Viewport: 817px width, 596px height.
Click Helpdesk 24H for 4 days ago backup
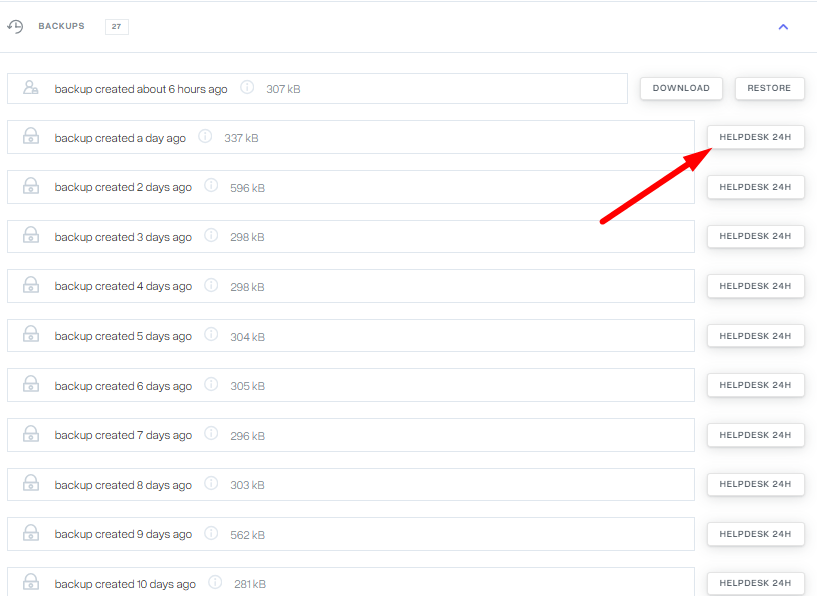pos(756,286)
